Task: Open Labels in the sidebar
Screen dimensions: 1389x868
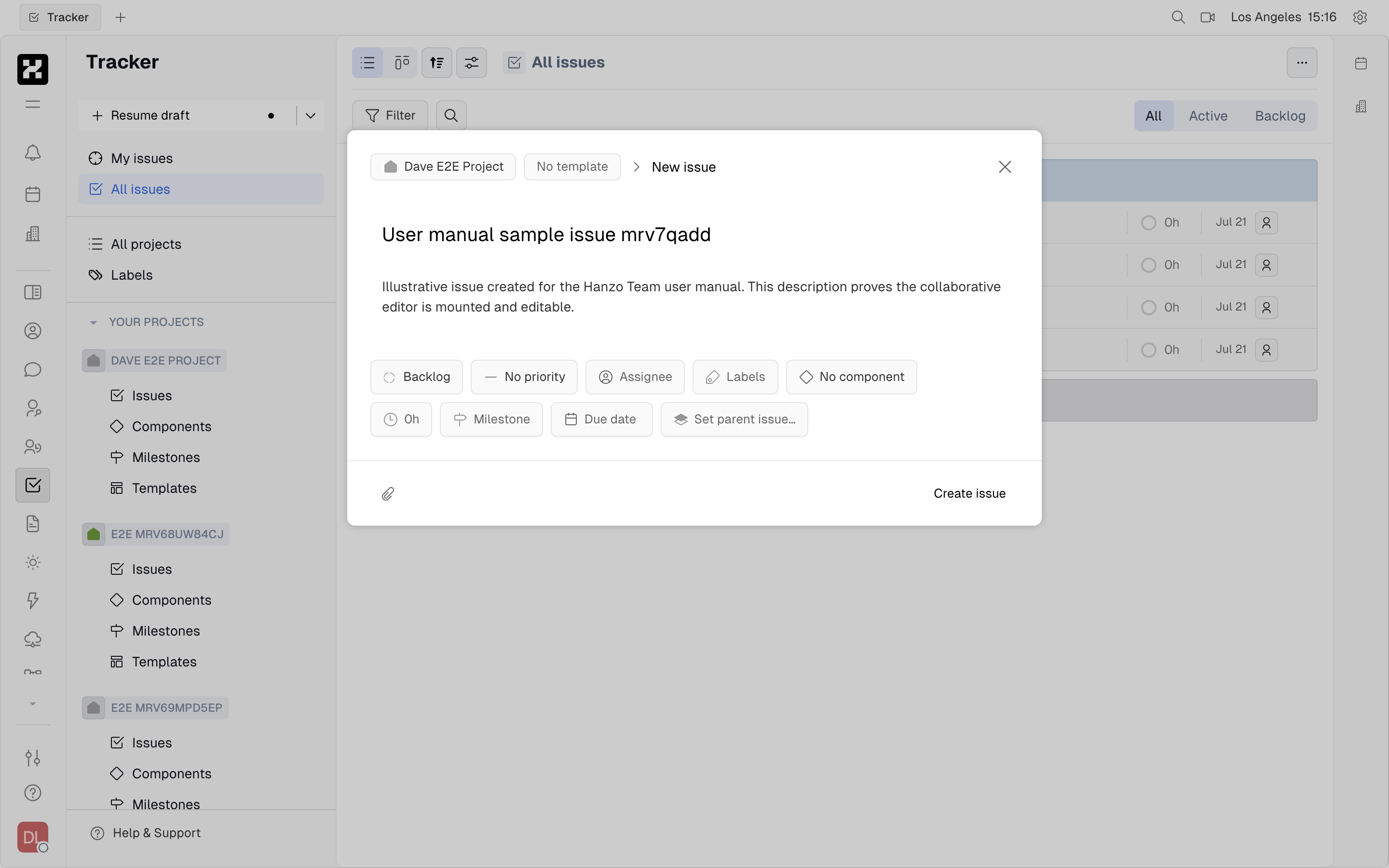Action: (201, 275)
